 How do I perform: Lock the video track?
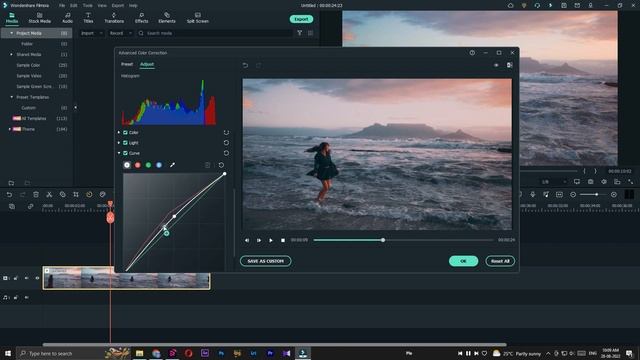pos(16,278)
